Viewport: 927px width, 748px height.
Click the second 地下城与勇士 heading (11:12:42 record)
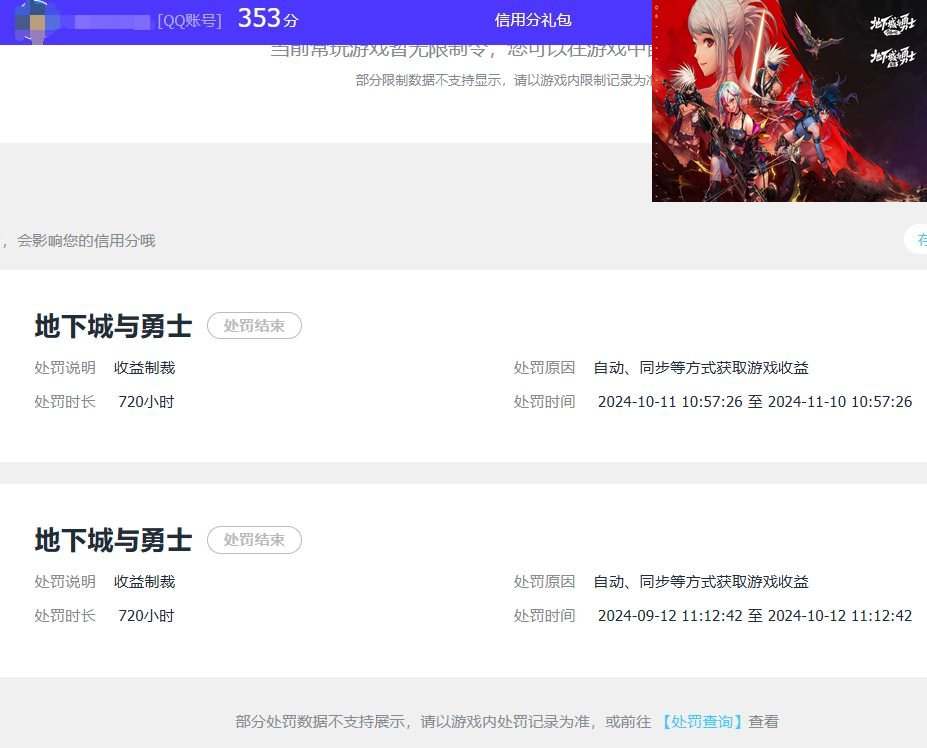[114, 540]
